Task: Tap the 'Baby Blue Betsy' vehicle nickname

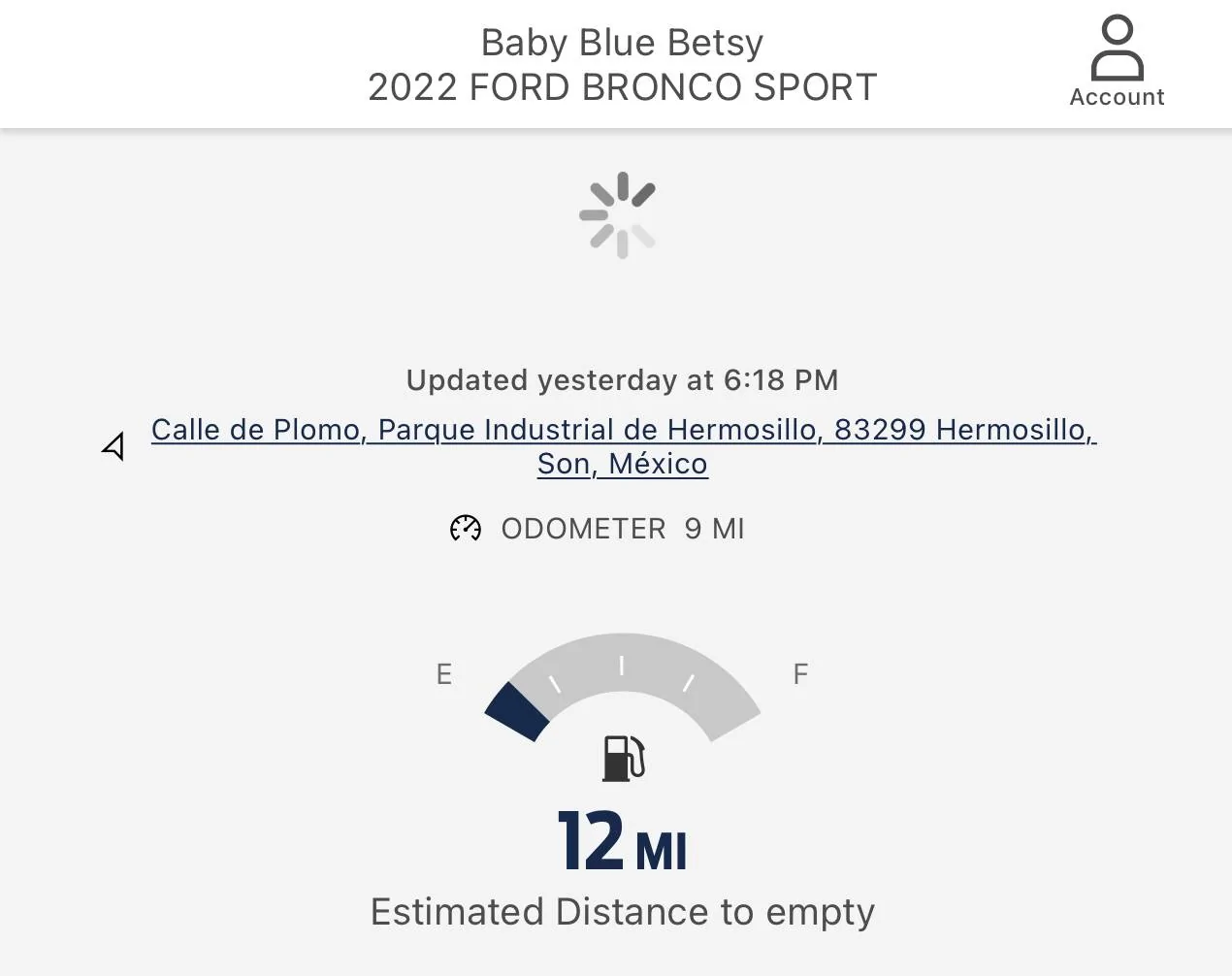Action: tap(622, 43)
